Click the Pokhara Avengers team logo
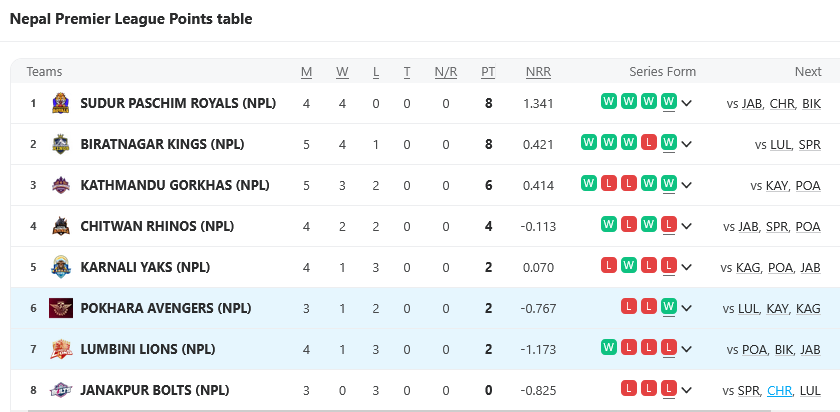Screen dimensions: 840x412 click(x=61, y=308)
